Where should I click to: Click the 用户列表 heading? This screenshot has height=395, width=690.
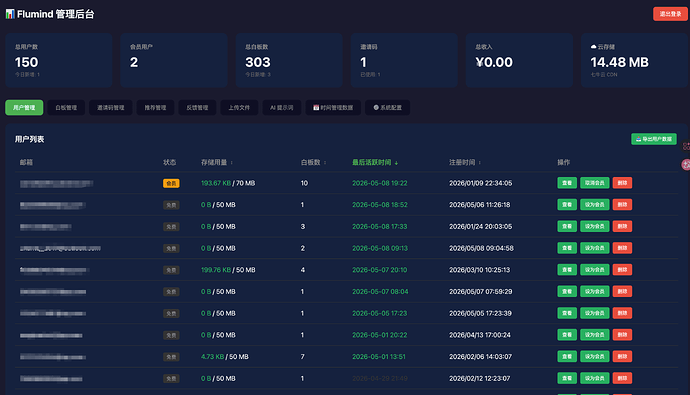point(29,139)
